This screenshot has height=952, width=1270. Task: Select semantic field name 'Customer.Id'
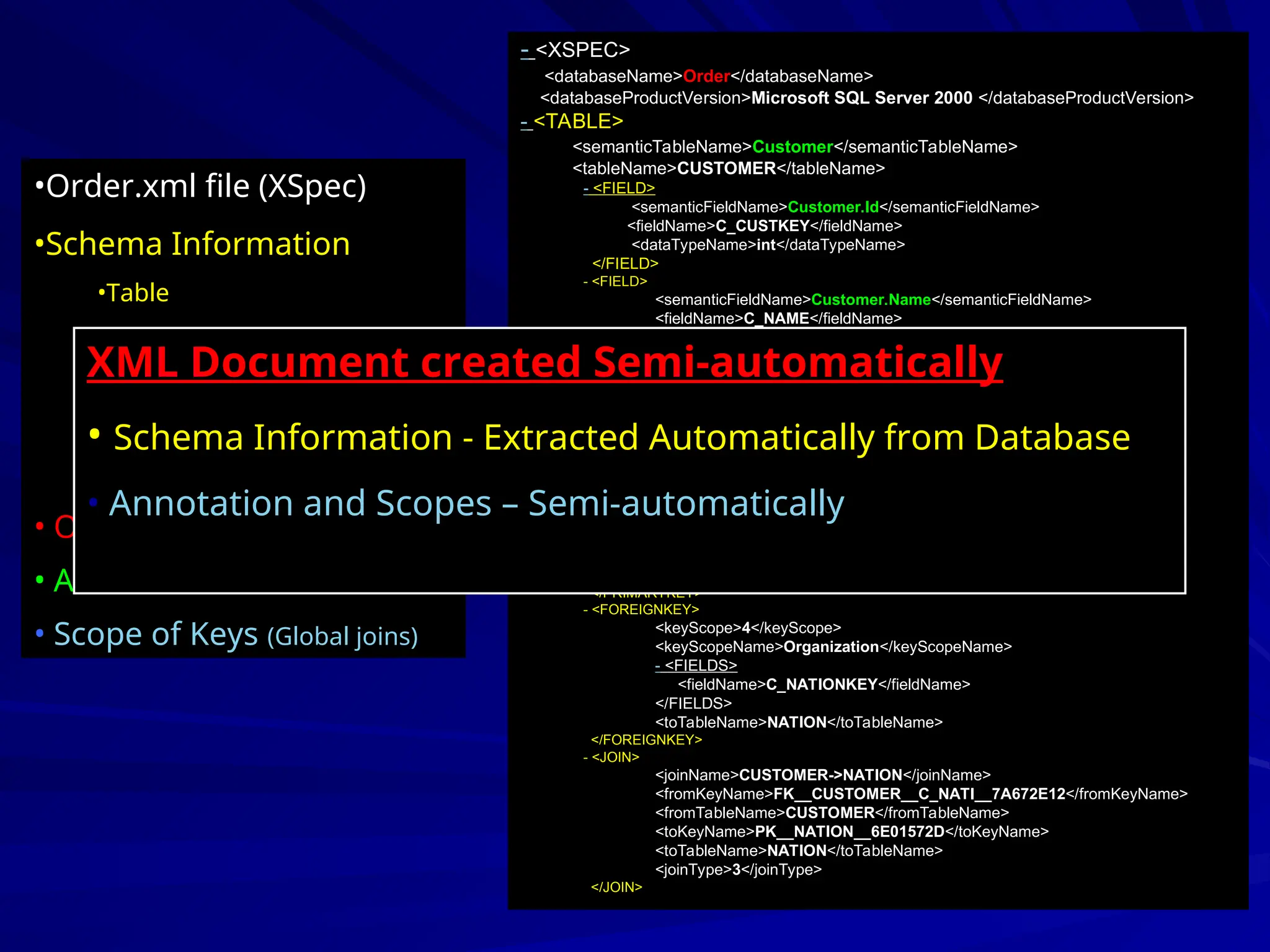point(833,207)
